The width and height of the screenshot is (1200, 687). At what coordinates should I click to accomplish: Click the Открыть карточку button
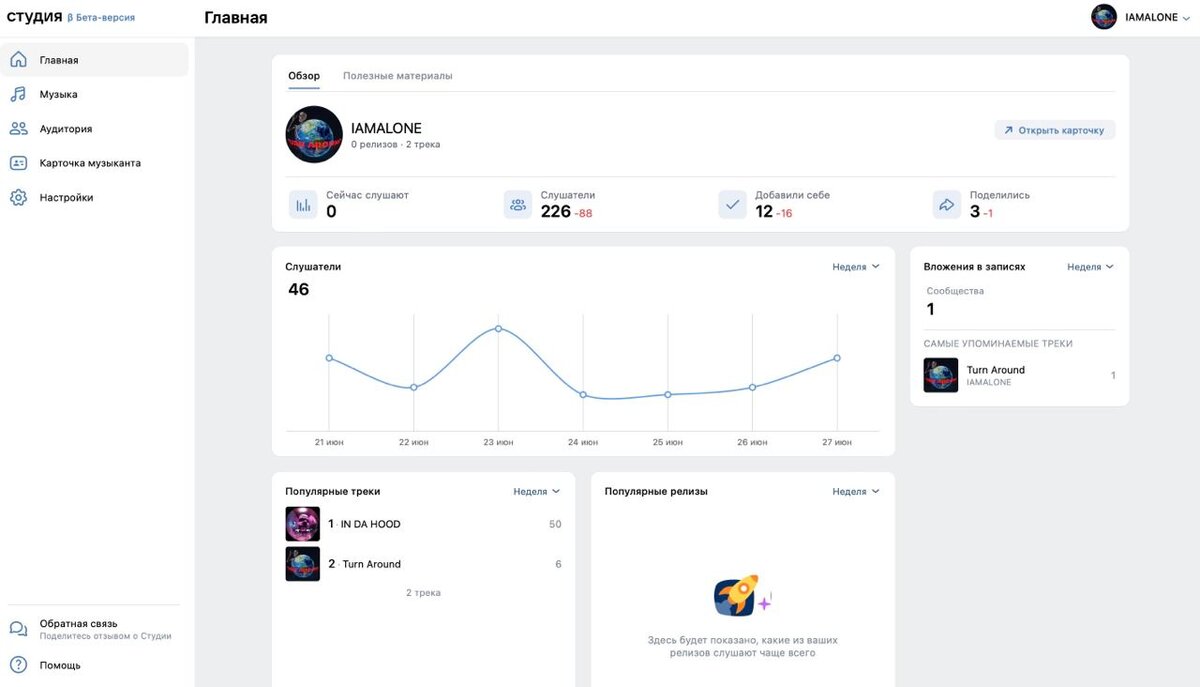1055,130
